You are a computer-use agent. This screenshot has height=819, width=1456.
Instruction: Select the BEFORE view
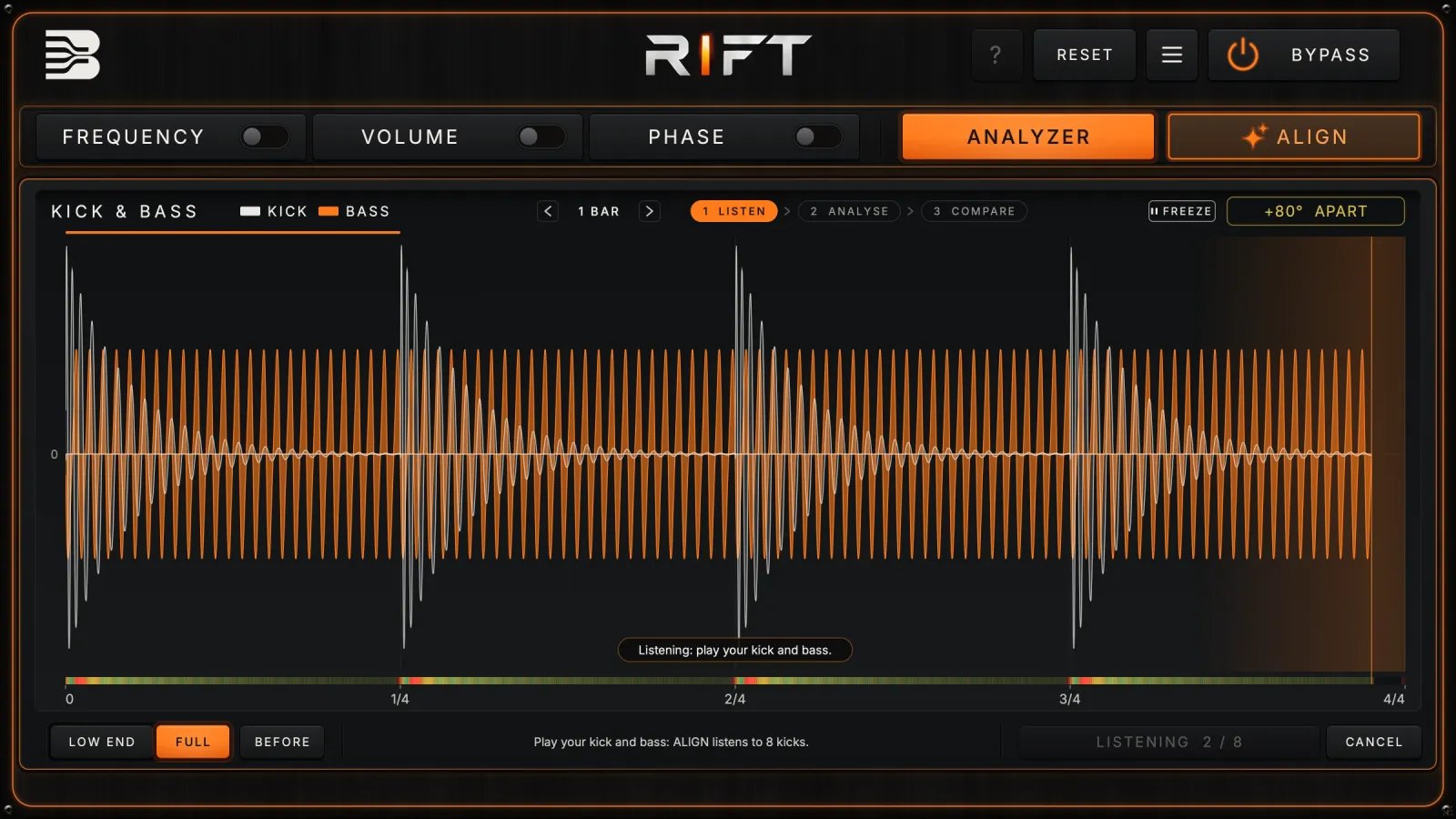click(282, 742)
